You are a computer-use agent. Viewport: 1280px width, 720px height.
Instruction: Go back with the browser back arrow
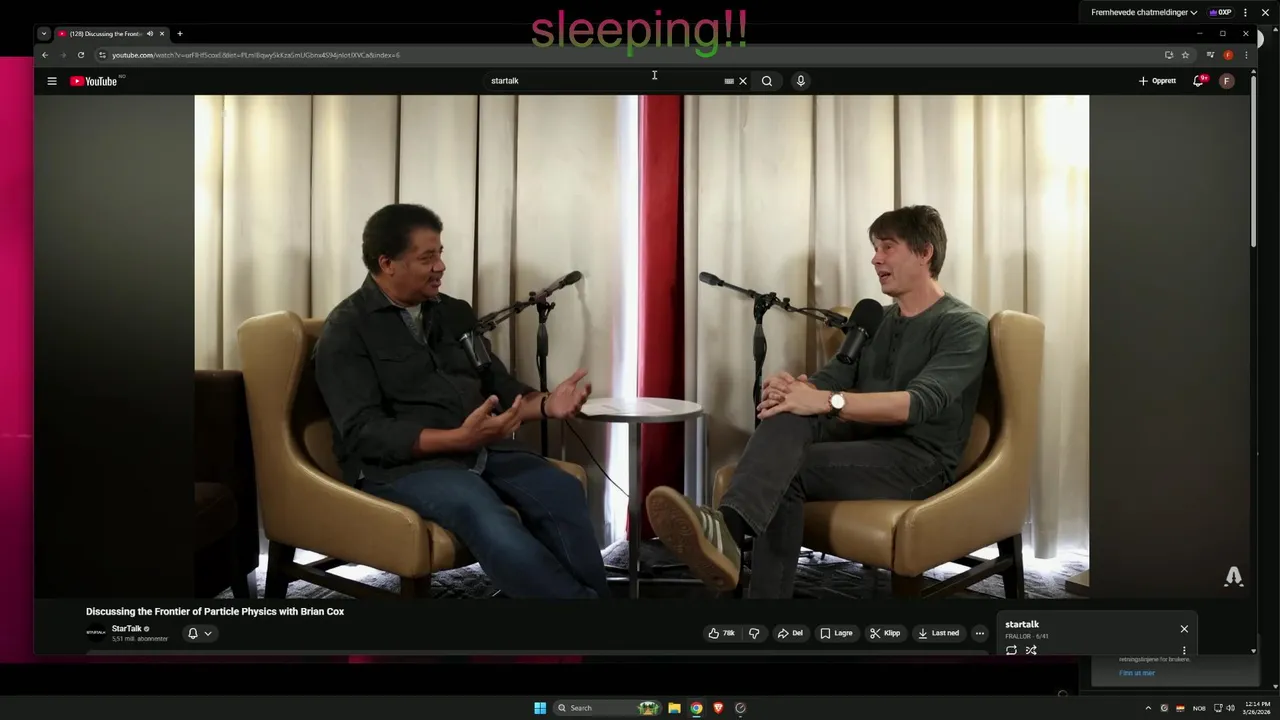[x=44, y=55]
